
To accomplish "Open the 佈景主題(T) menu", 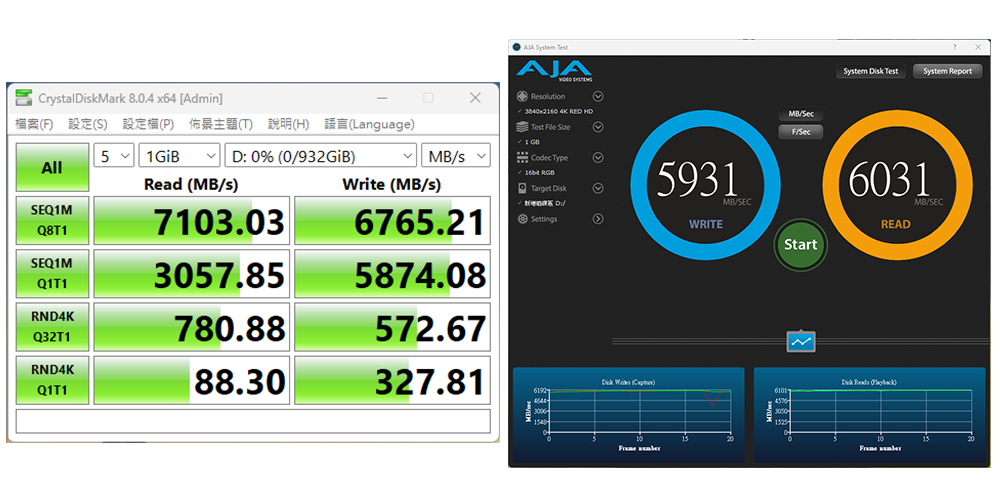I will coord(221,124).
